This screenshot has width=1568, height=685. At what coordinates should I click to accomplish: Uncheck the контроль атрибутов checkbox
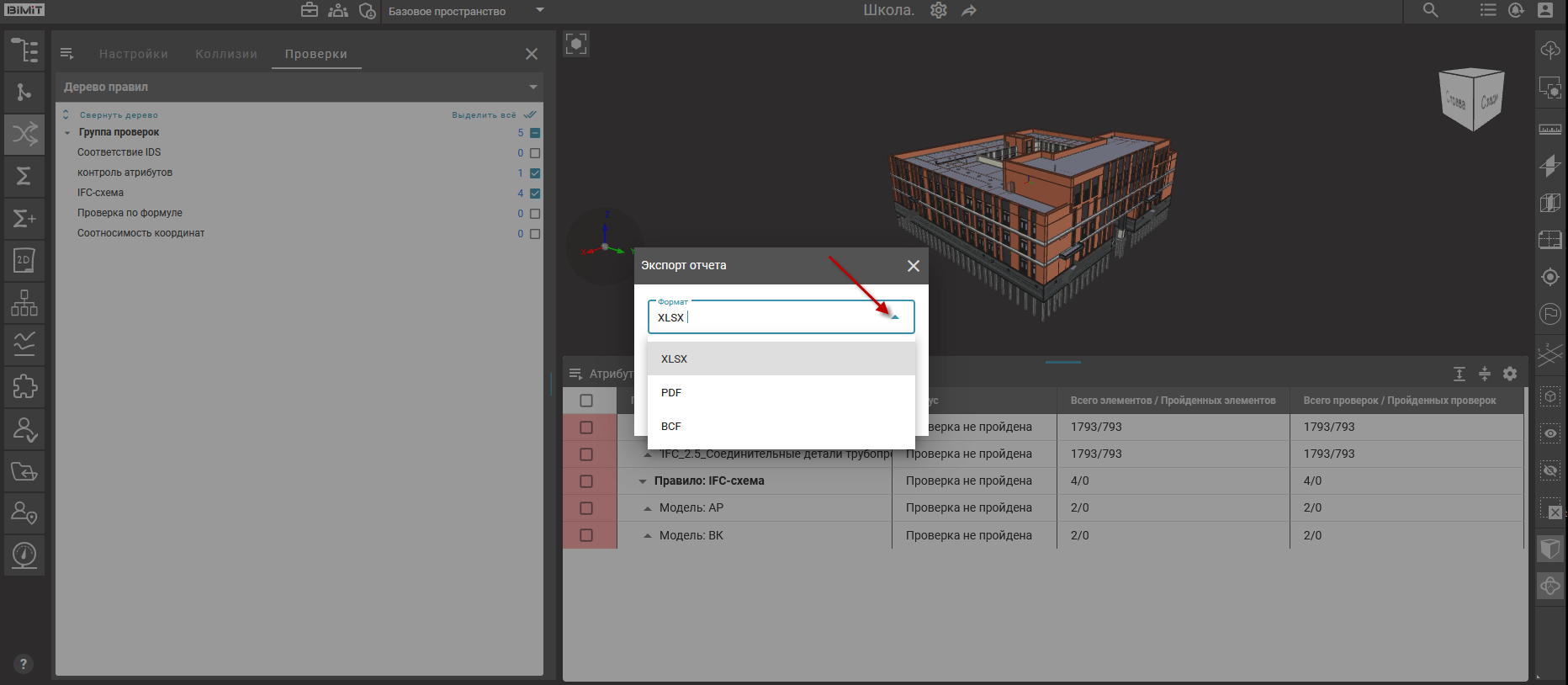click(535, 173)
